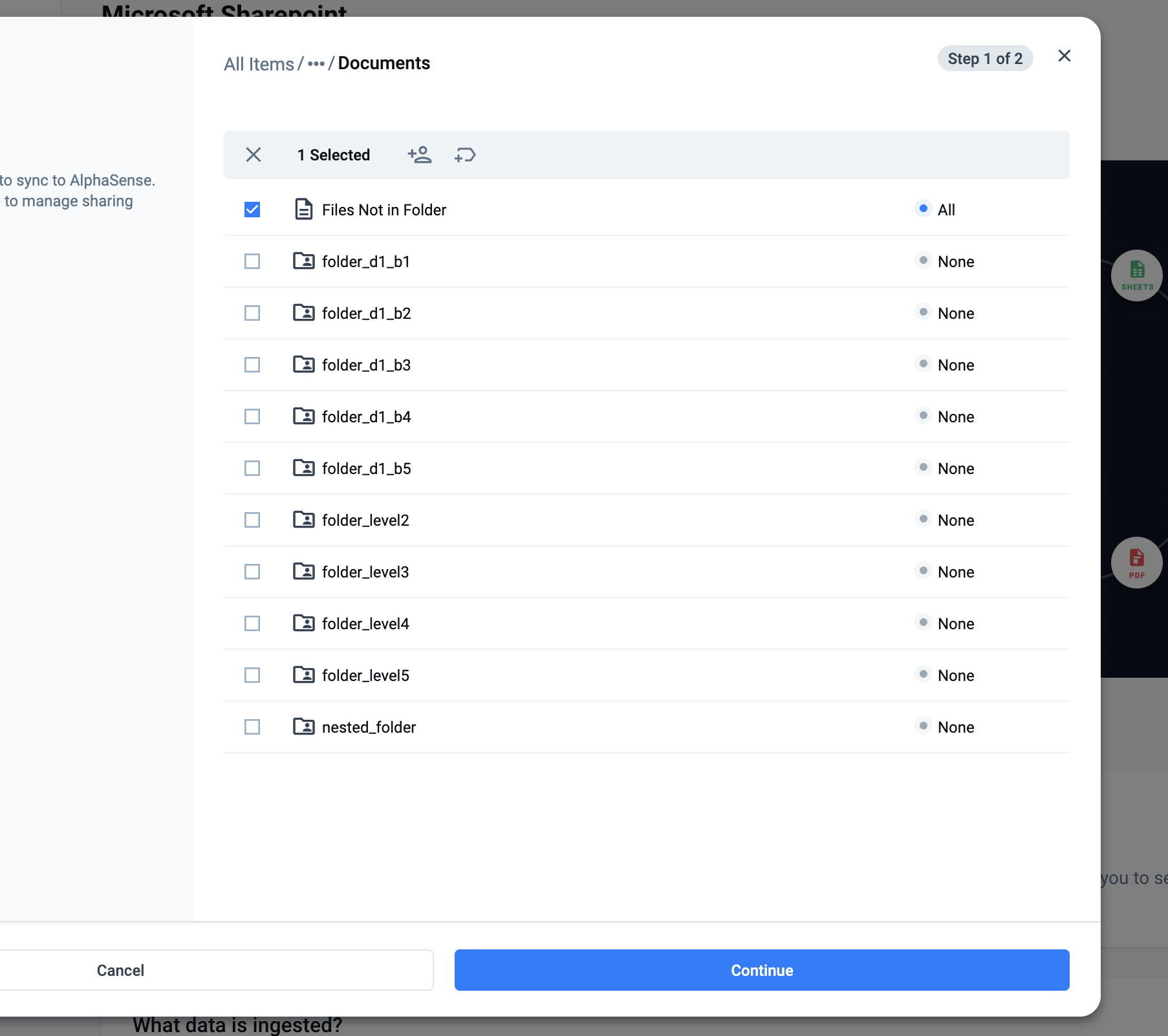Click the add user sharing icon
Screen dimensions: 1168x1036
[420, 155]
